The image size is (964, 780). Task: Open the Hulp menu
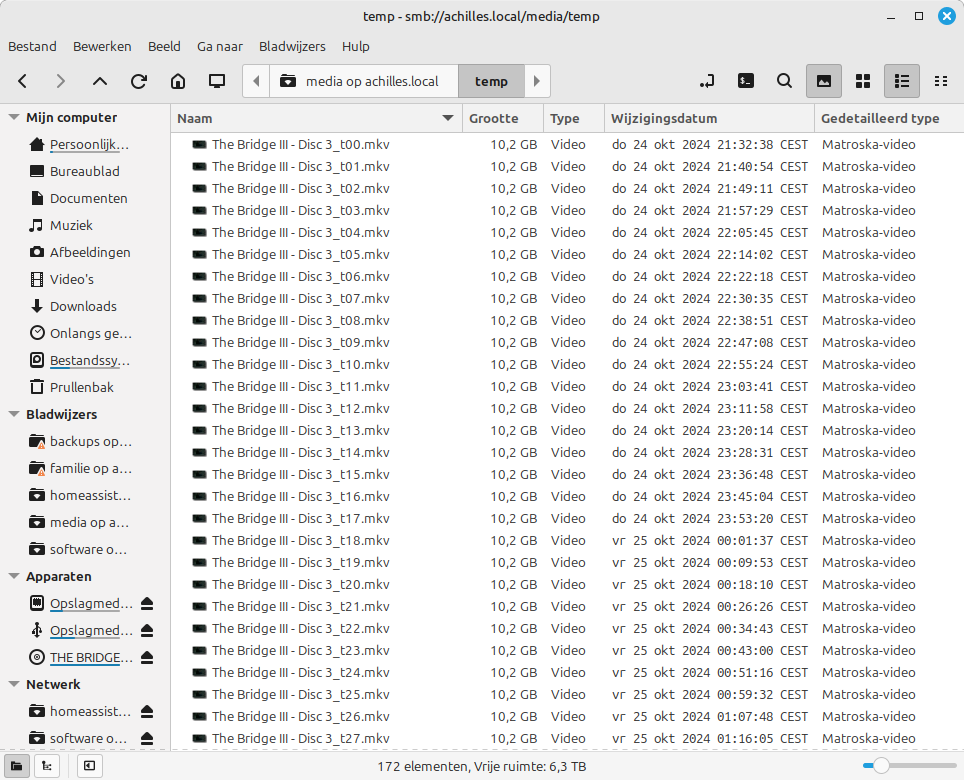tap(355, 47)
